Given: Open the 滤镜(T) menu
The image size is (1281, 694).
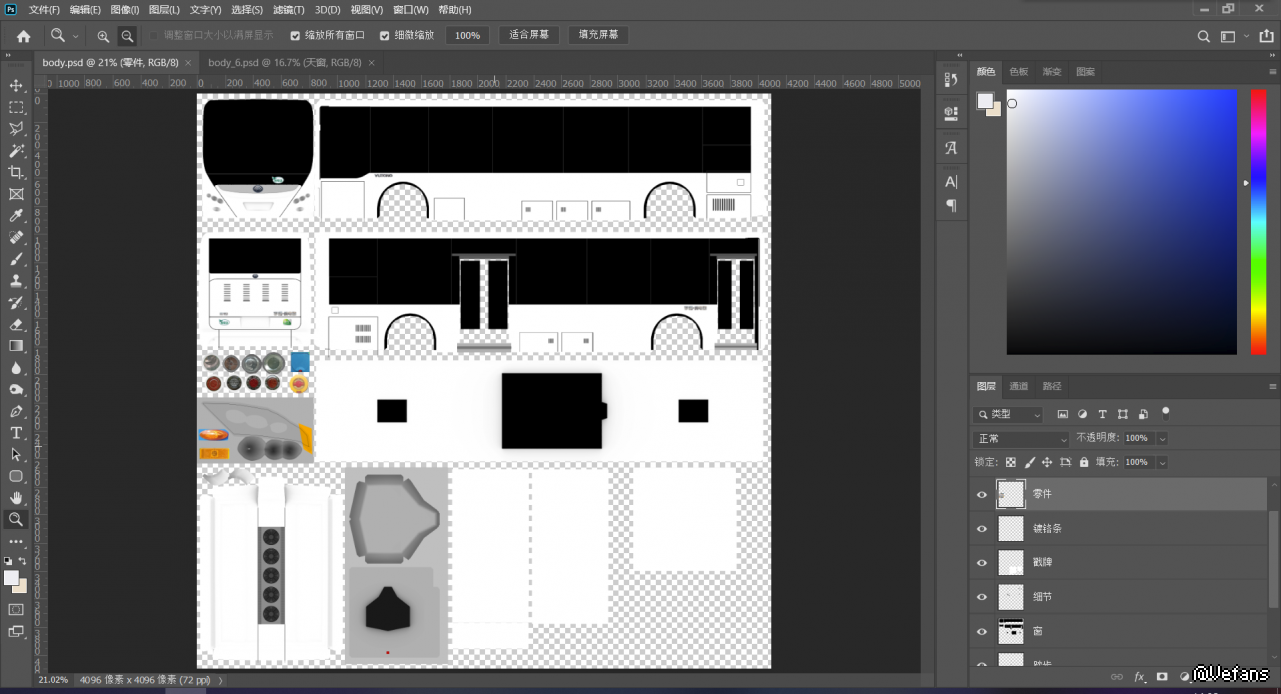Looking at the screenshot, I should pyautogui.click(x=289, y=10).
